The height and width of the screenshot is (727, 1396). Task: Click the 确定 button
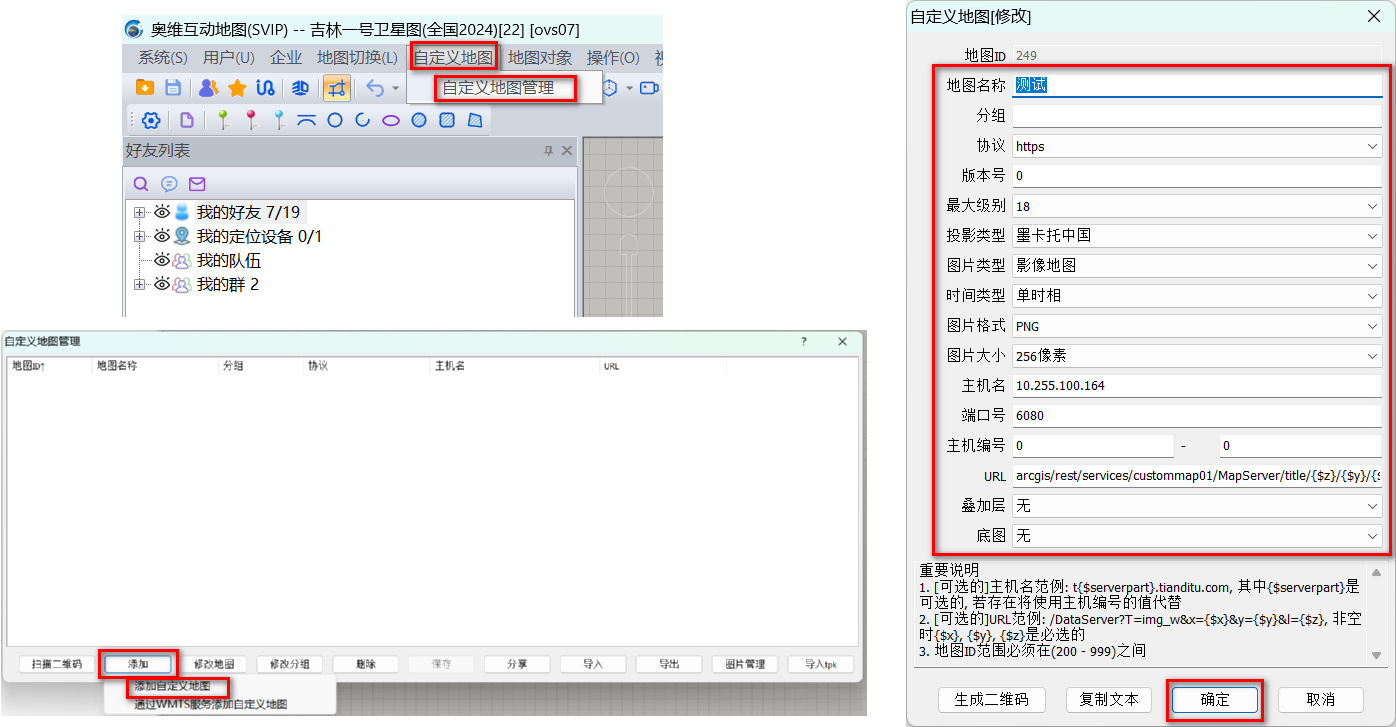tap(1215, 700)
